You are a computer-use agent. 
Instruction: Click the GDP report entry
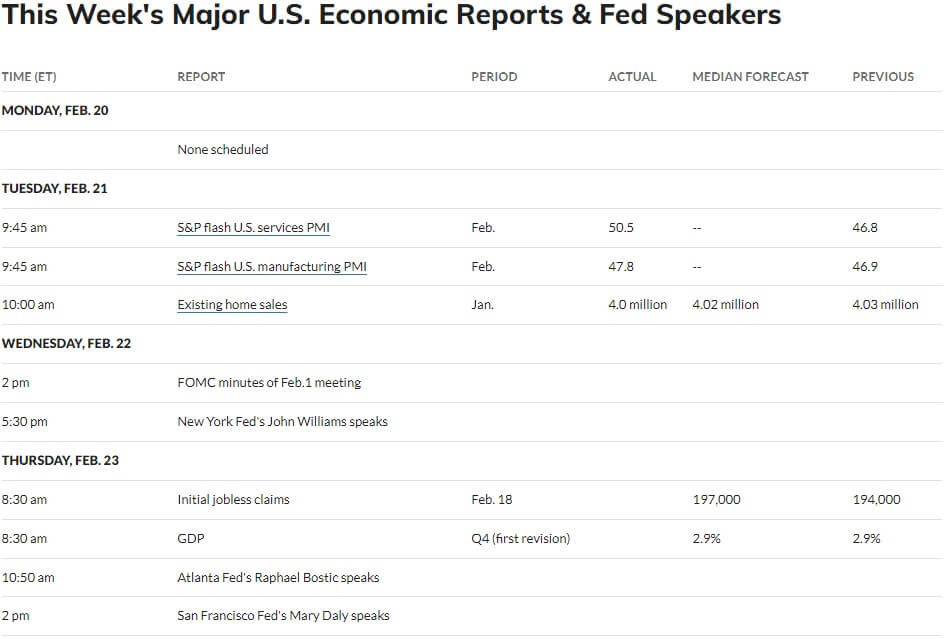pos(191,538)
